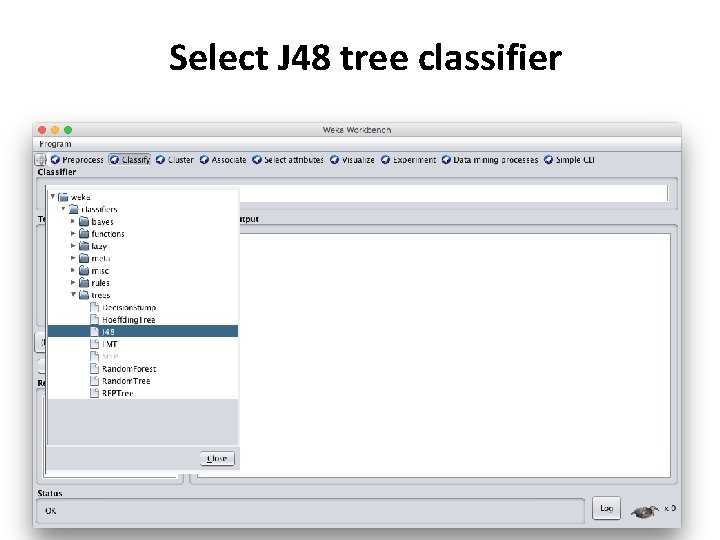Expand the rules folder arrow
The image size is (720, 540).
(x=73, y=282)
